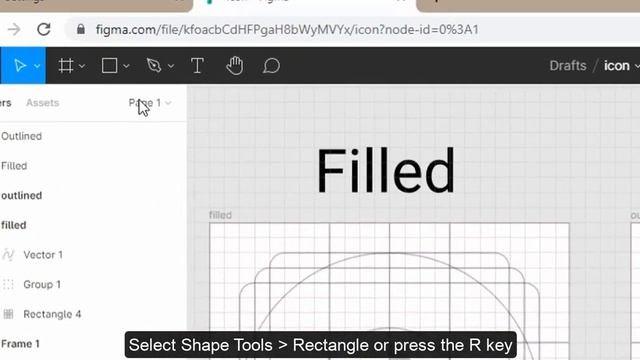Select the Filled text layer
This screenshot has width=640, height=360.
(14, 166)
